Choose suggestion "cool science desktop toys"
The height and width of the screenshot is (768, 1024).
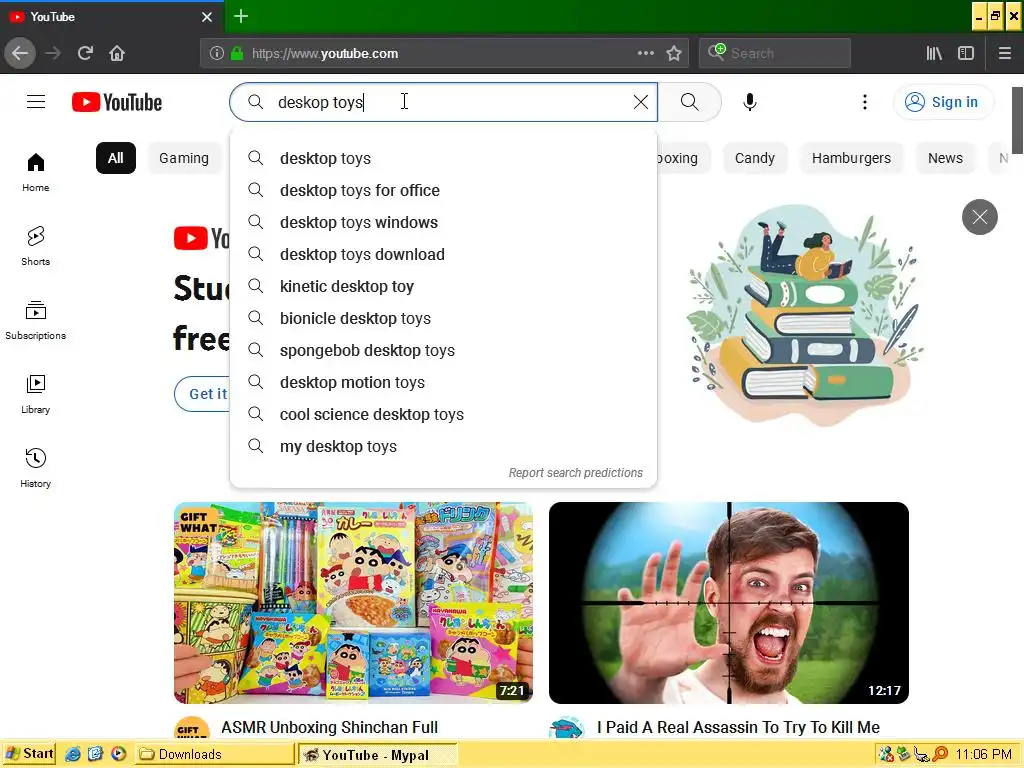pyautogui.click(x=443, y=414)
